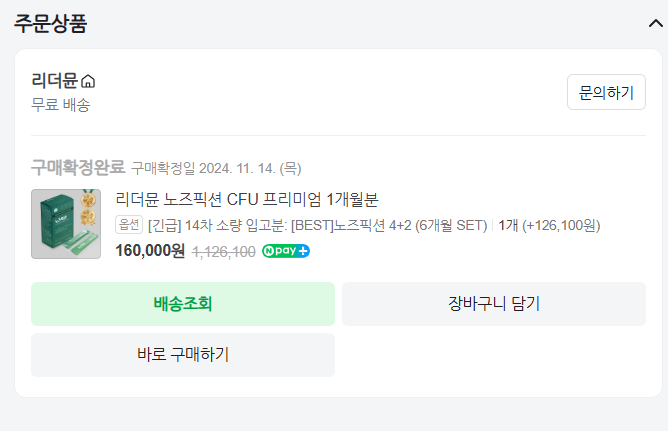
Task: Click the 1개 (+126,100원) quantity text
Action: pyautogui.click(x=548, y=224)
